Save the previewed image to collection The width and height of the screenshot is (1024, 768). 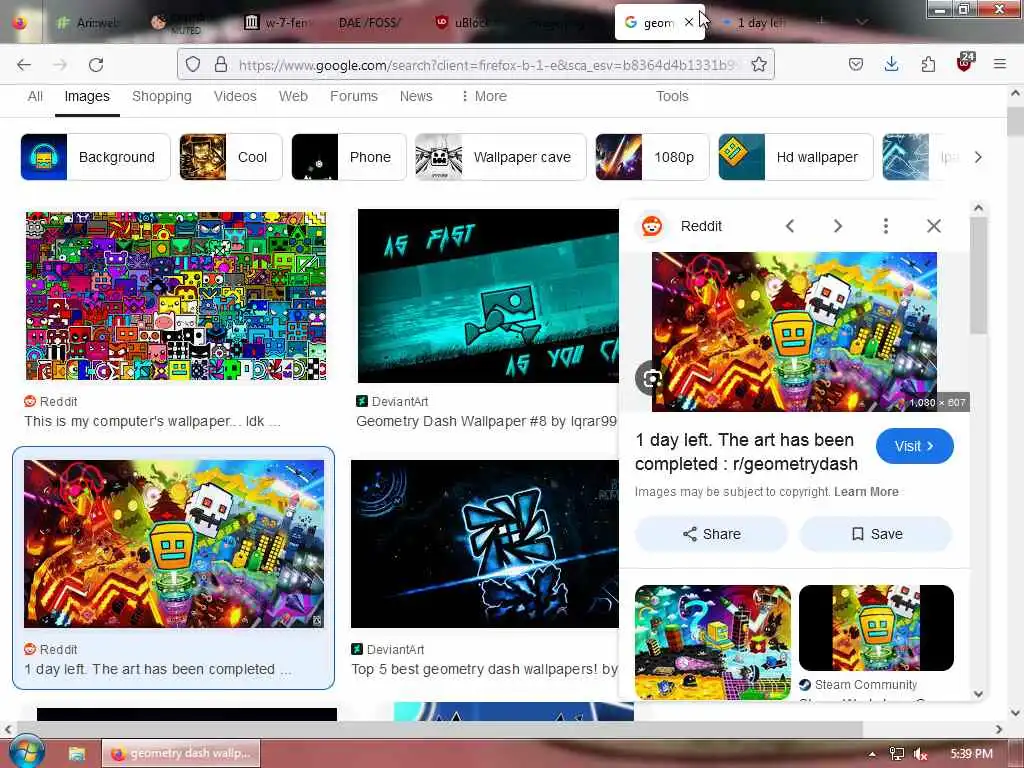[876, 534]
